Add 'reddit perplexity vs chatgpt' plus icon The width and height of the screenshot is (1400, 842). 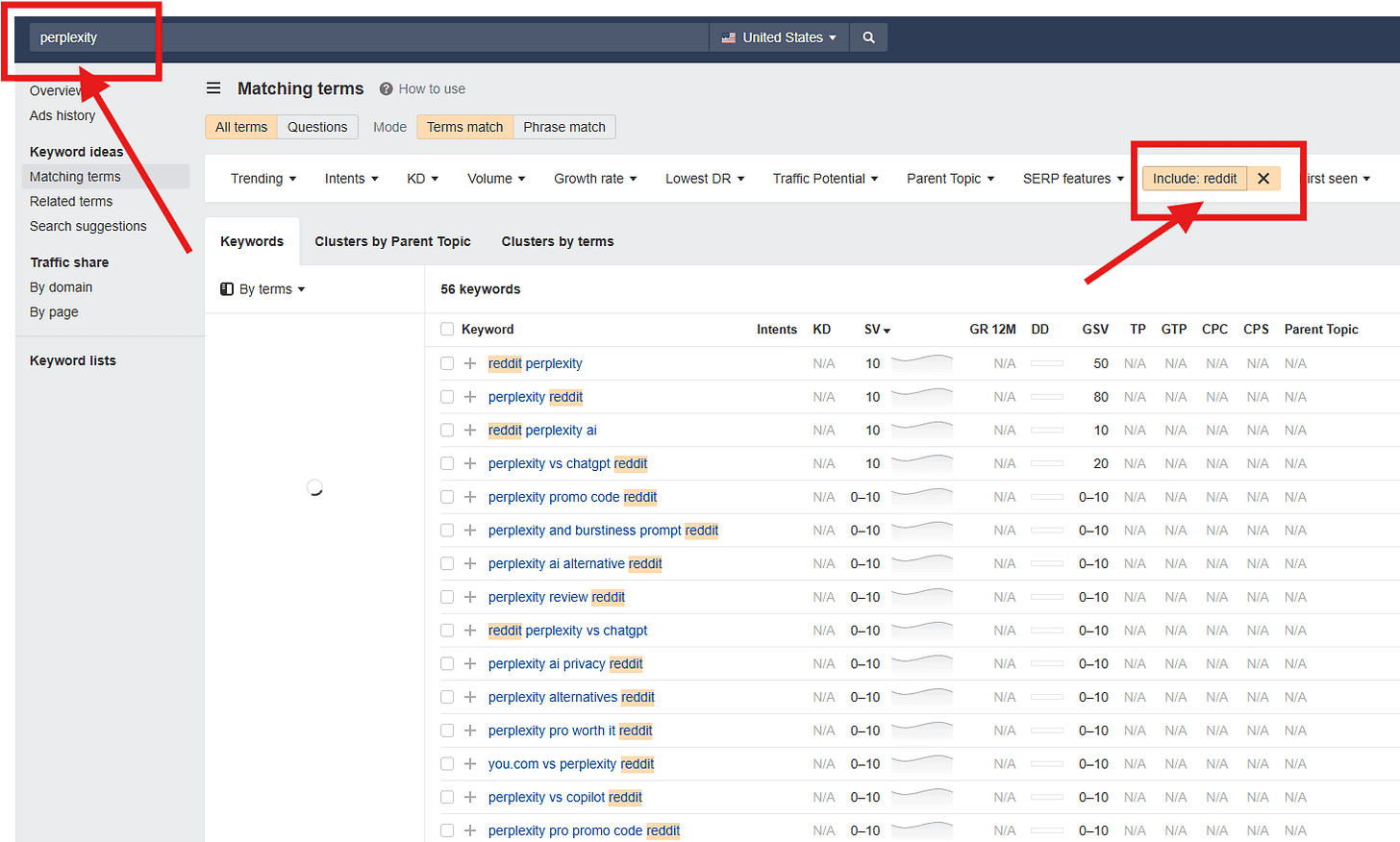click(470, 631)
